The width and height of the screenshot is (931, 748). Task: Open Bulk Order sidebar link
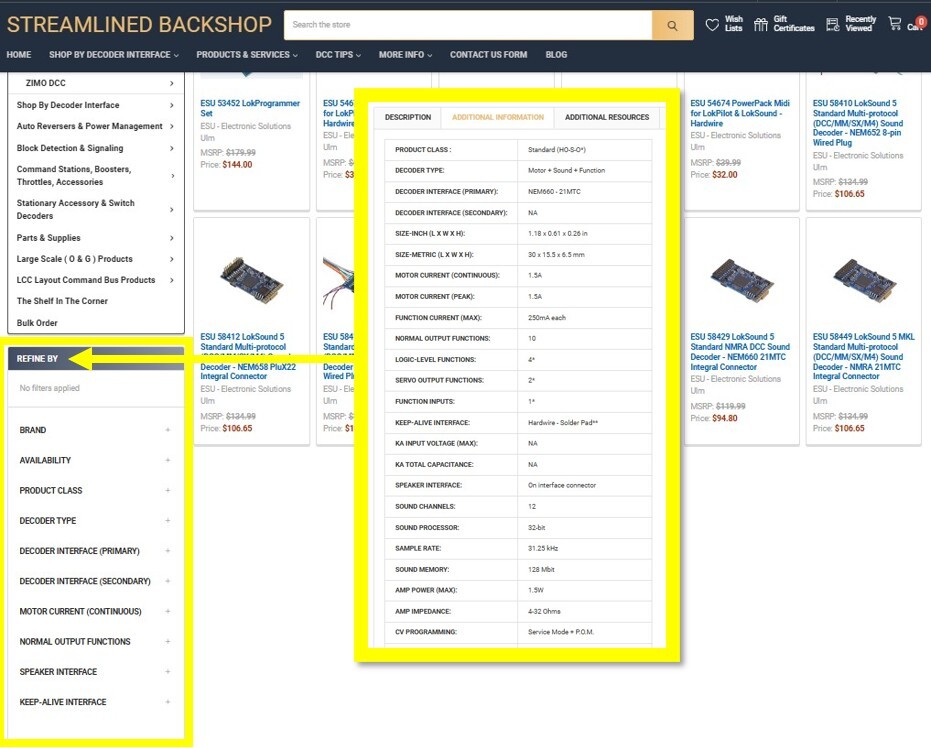pyautogui.click(x=37, y=323)
